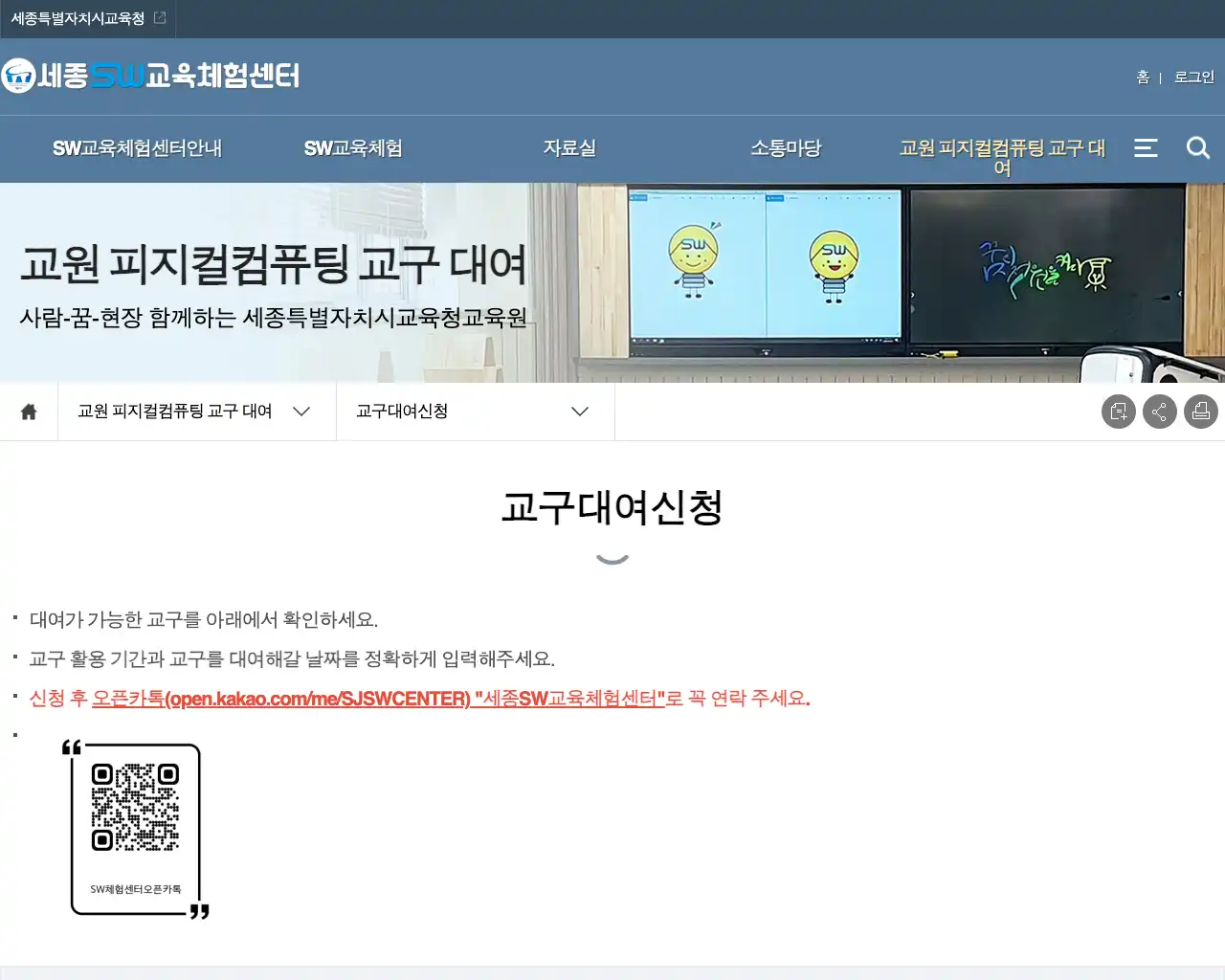Screen dimensions: 1225x980
Task: Open the 세종특별자치시교육청 external link
Action: pos(88,18)
